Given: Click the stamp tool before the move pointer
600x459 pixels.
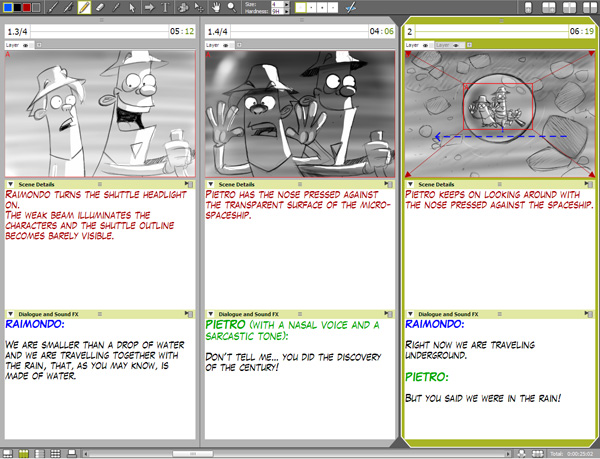Looking at the screenshot, I should coord(183,7).
